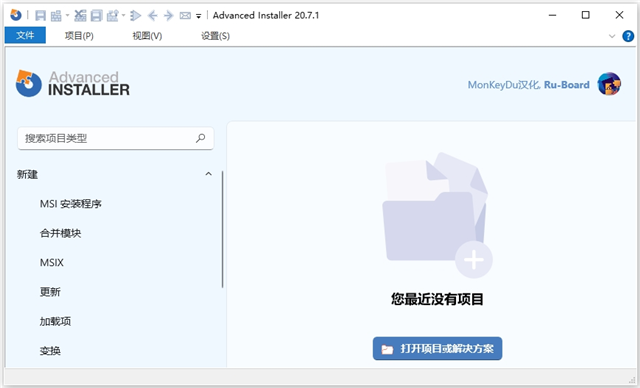640x388 pixels.
Task: Select MSI 安装程序 project type
Action: pyautogui.click(x=71, y=204)
